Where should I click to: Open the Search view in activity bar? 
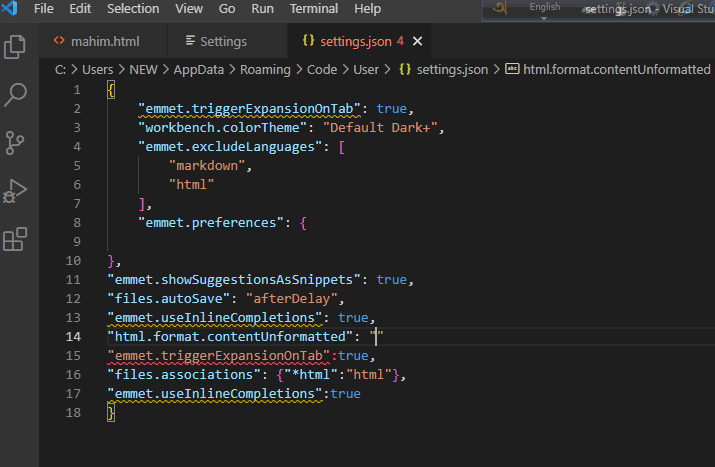(x=15, y=95)
